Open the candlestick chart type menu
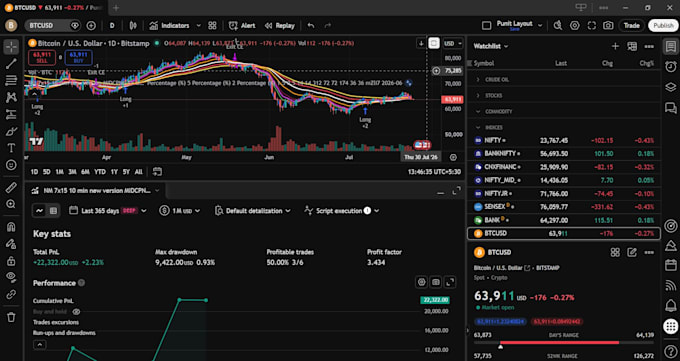The image size is (680, 361). pyautogui.click(x=133, y=26)
